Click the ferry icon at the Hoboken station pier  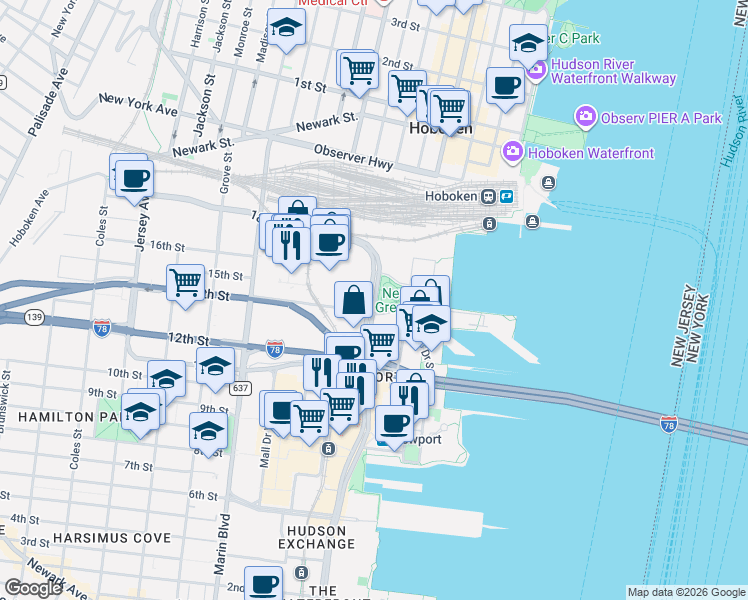coord(532,221)
